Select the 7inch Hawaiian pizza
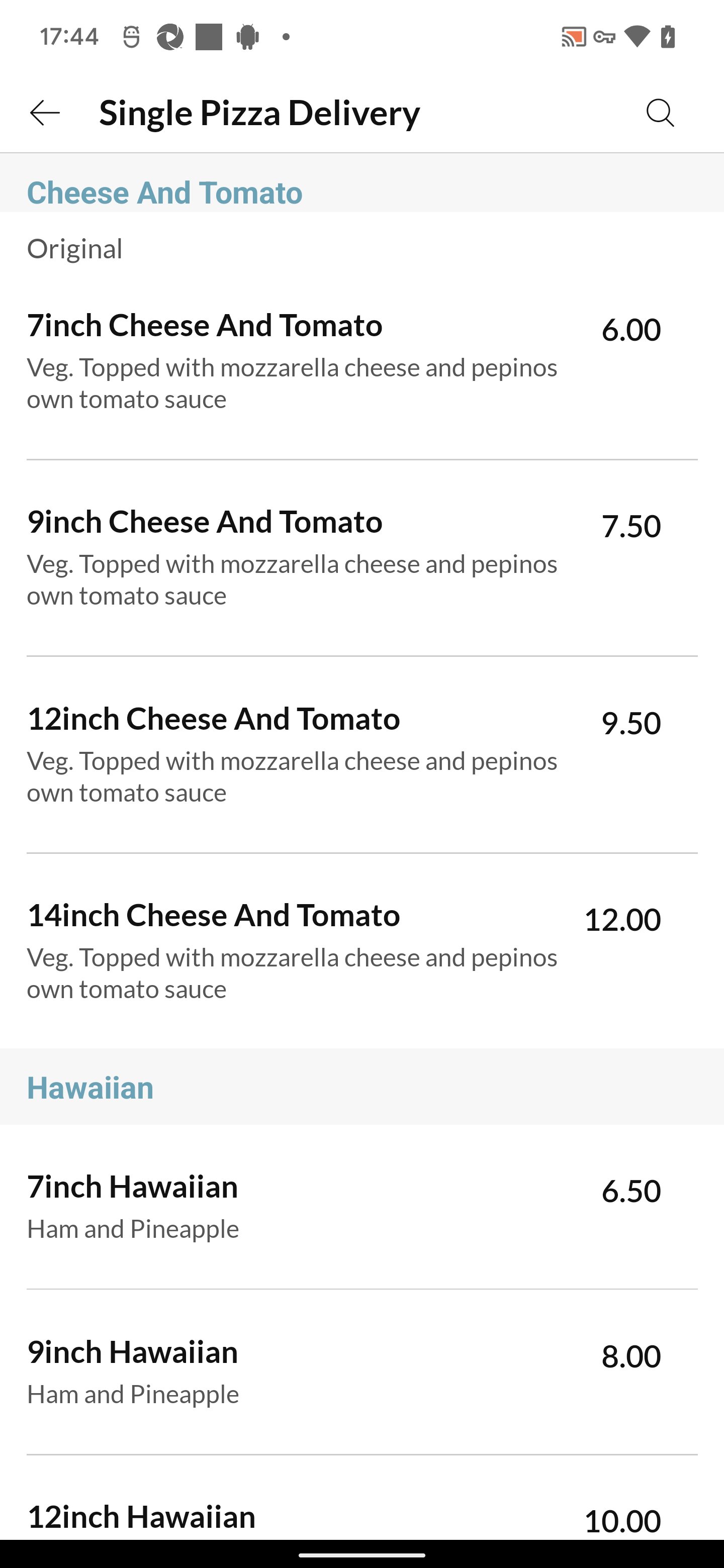This screenshot has width=724, height=1568. 292,1206
